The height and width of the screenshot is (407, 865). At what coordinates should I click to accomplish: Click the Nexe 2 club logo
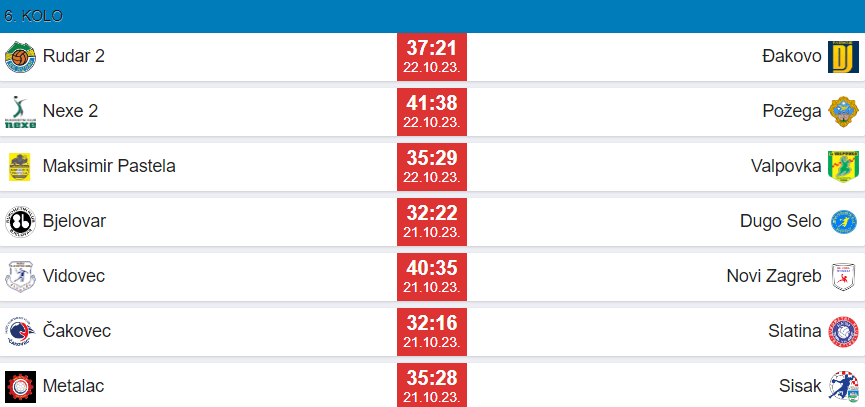[20, 112]
